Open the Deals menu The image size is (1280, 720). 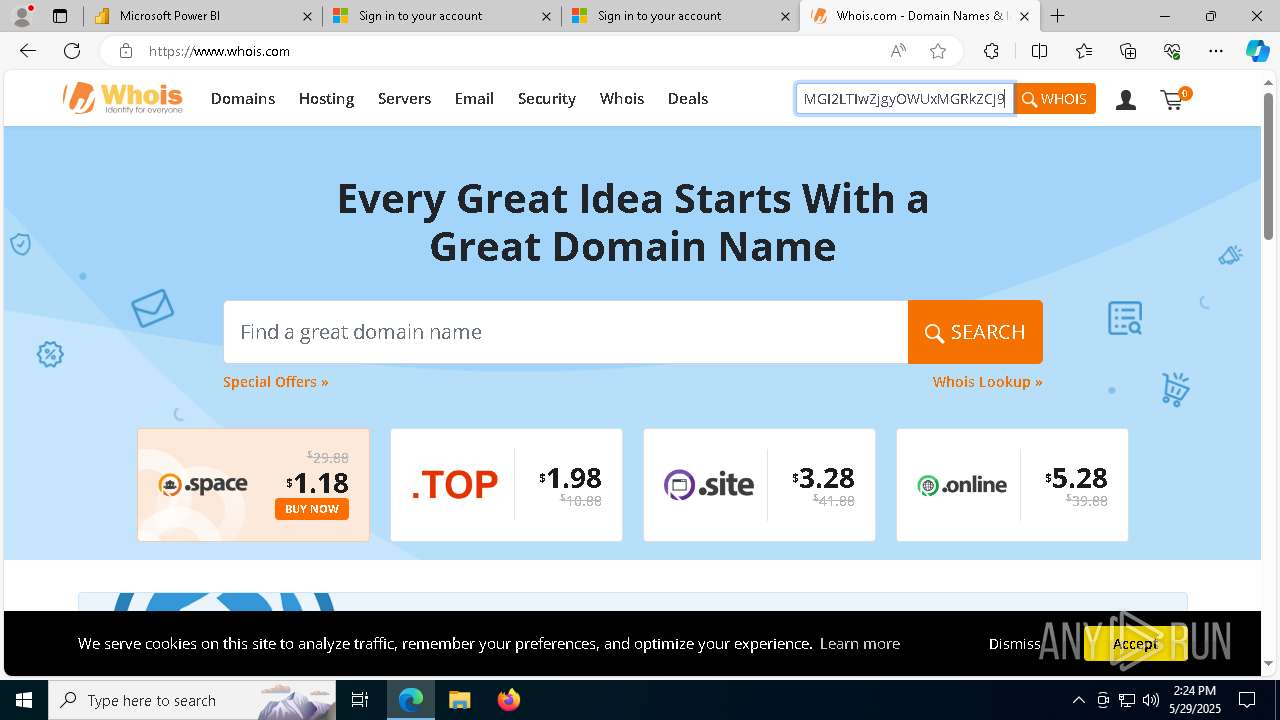point(688,98)
